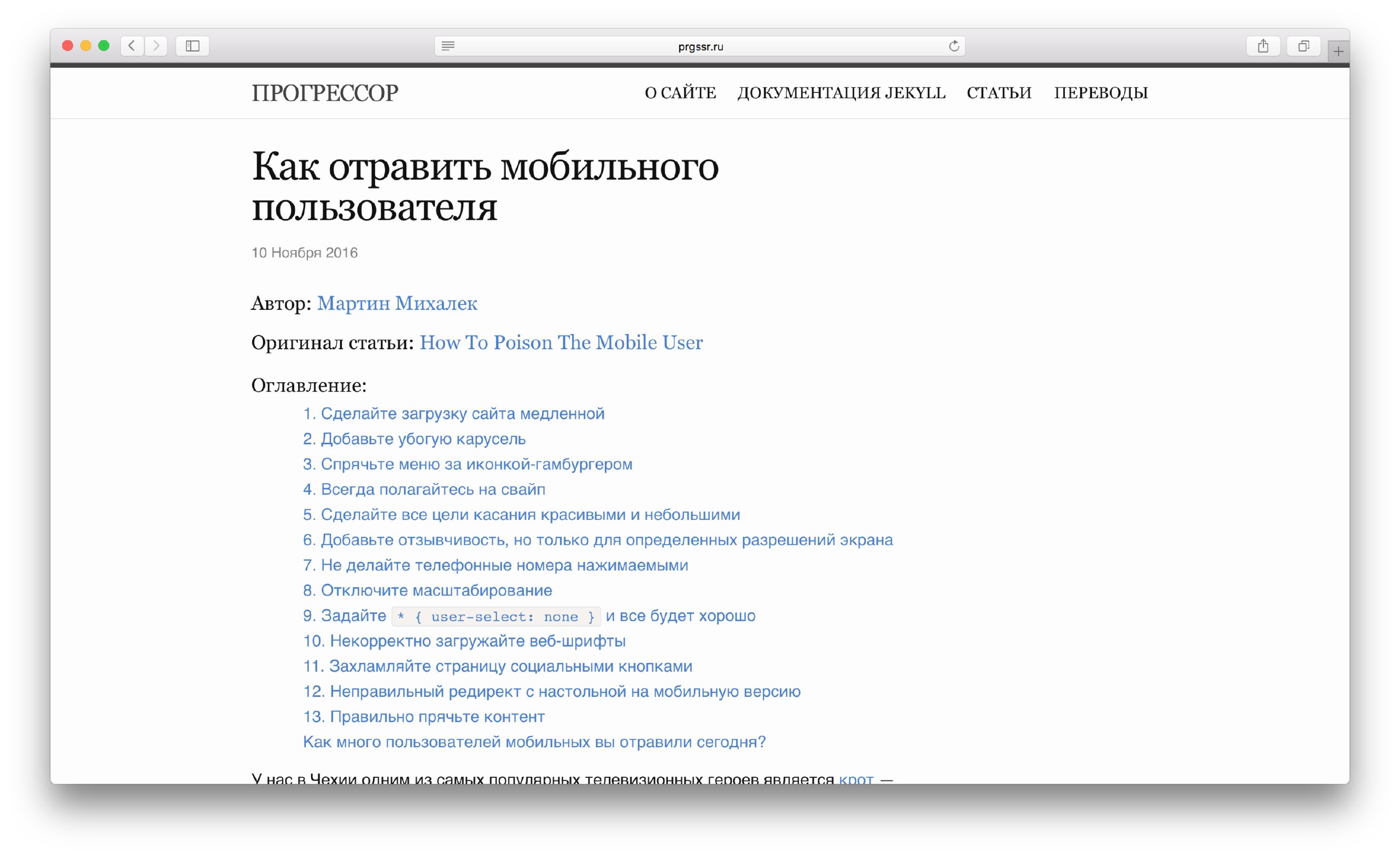Viewport: 1400px width, 856px height.
Task: Jump to Правильно прячьте контент
Action: tap(424, 717)
